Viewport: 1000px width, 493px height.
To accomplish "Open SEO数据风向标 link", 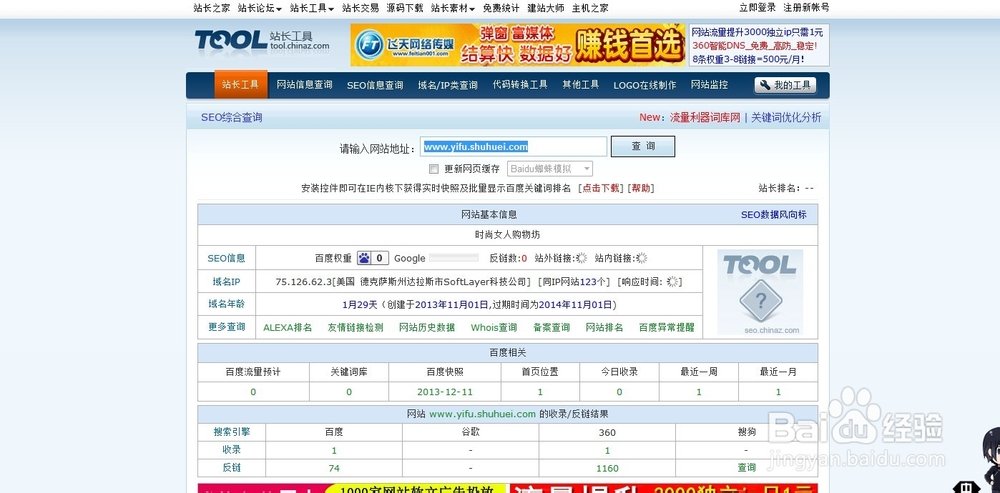I will point(774,215).
